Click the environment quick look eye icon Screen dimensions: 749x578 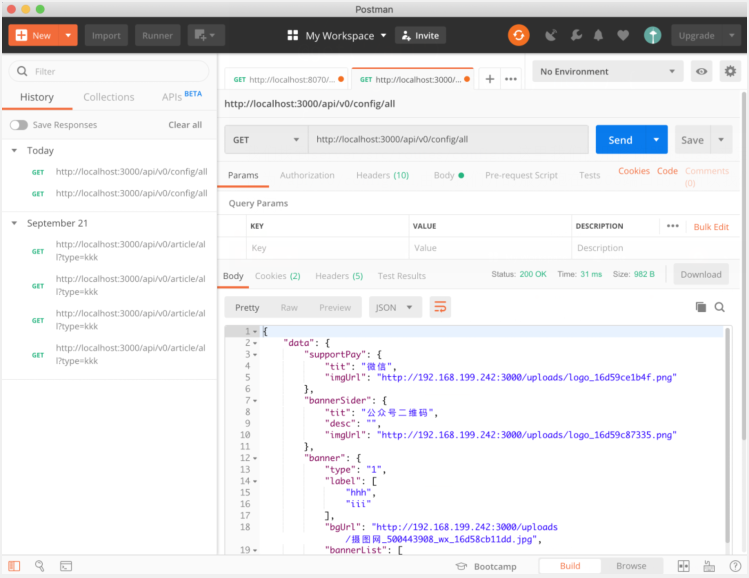(701, 72)
